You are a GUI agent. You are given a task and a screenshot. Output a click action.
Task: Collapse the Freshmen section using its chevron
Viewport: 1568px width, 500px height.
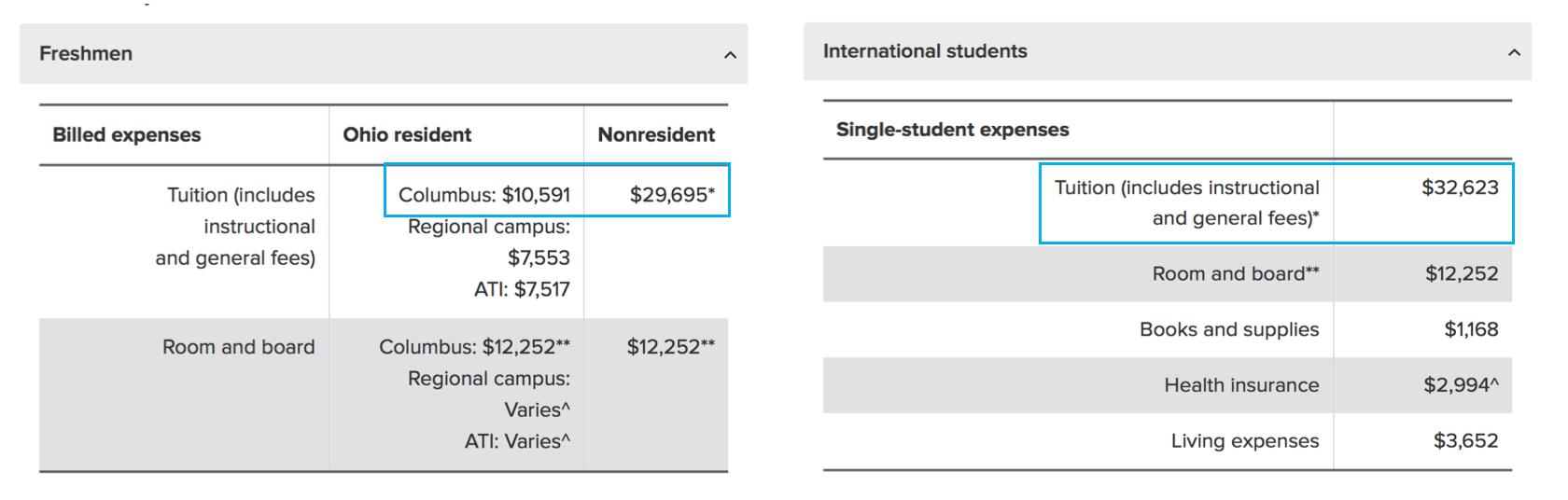730,55
